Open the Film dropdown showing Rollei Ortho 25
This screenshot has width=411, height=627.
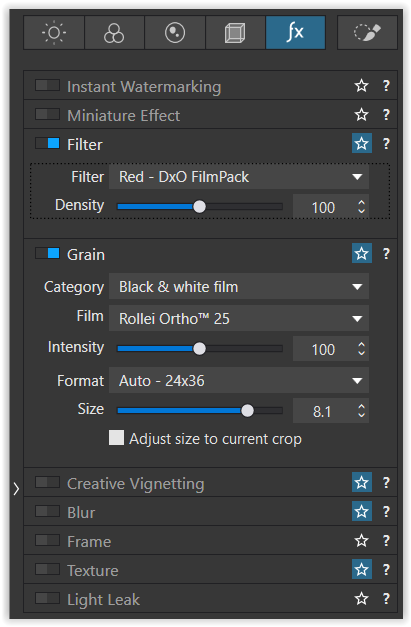(239, 319)
